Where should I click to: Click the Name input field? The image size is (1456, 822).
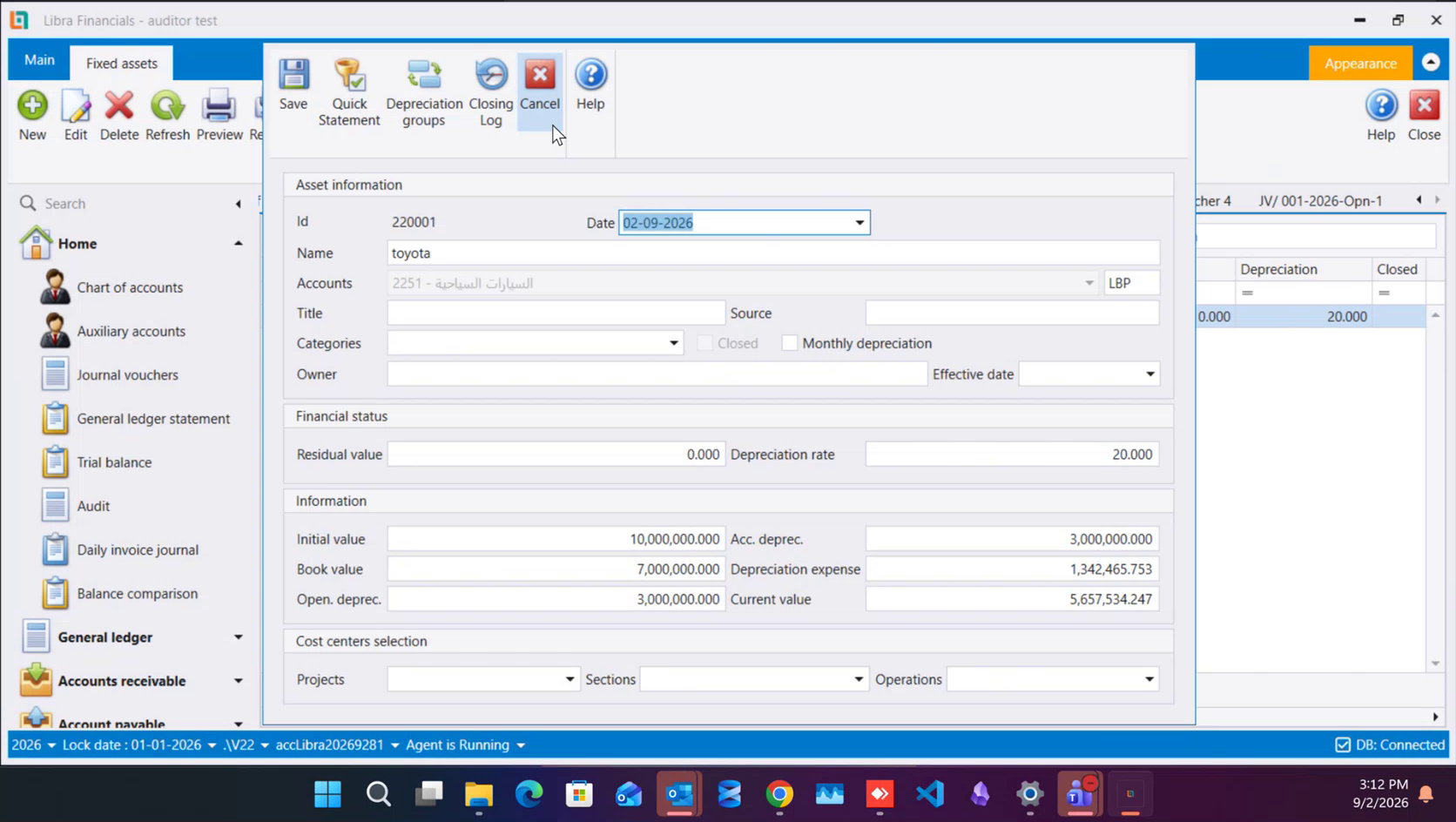click(x=773, y=253)
